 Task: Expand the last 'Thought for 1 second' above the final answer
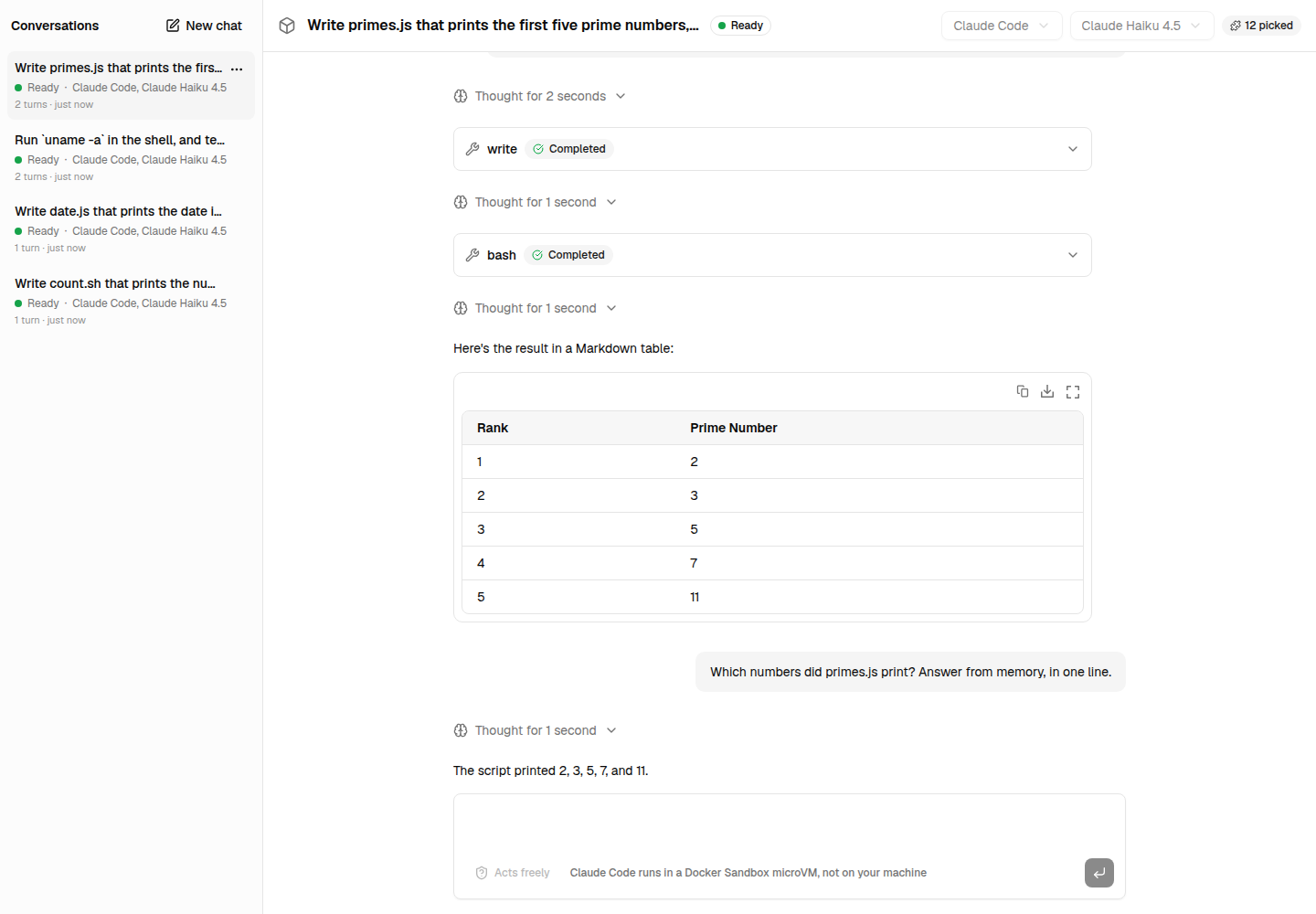(536, 730)
